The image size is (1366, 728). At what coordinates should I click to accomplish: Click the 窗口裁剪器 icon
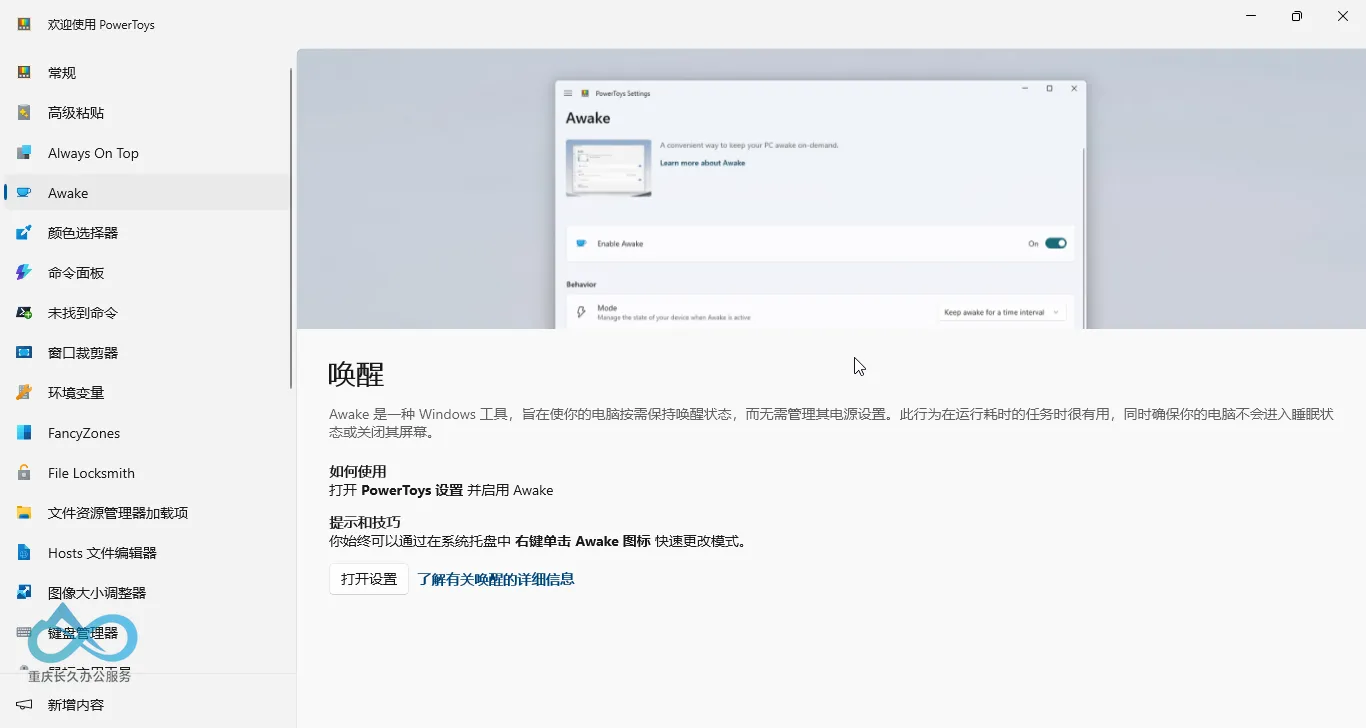tap(24, 353)
